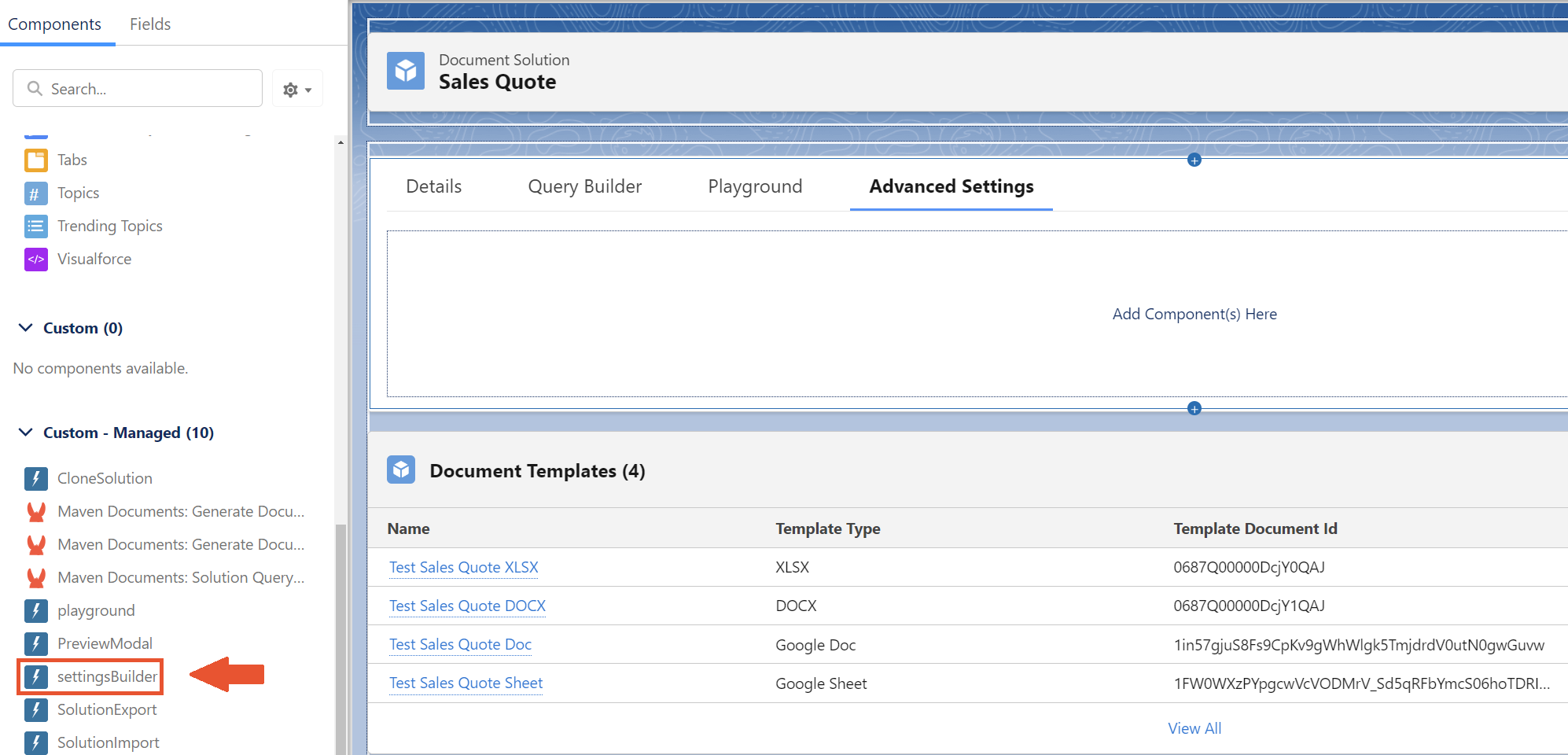Click the plus icon above Add Component area
The width and height of the screenshot is (1568, 755).
(1194, 160)
